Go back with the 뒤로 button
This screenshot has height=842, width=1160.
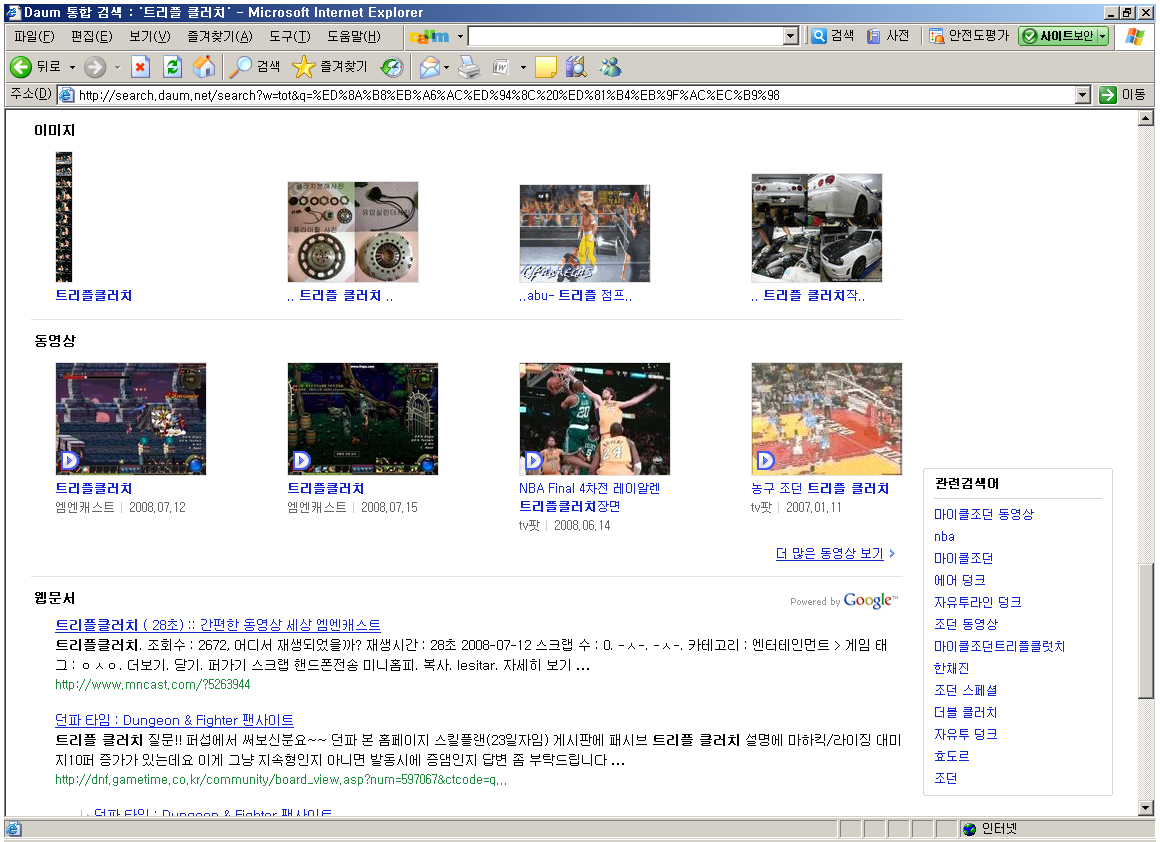pos(36,67)
